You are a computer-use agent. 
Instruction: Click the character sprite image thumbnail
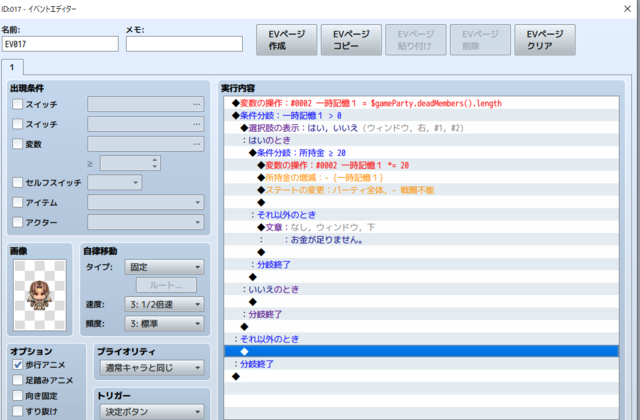(x=40, y=295)
